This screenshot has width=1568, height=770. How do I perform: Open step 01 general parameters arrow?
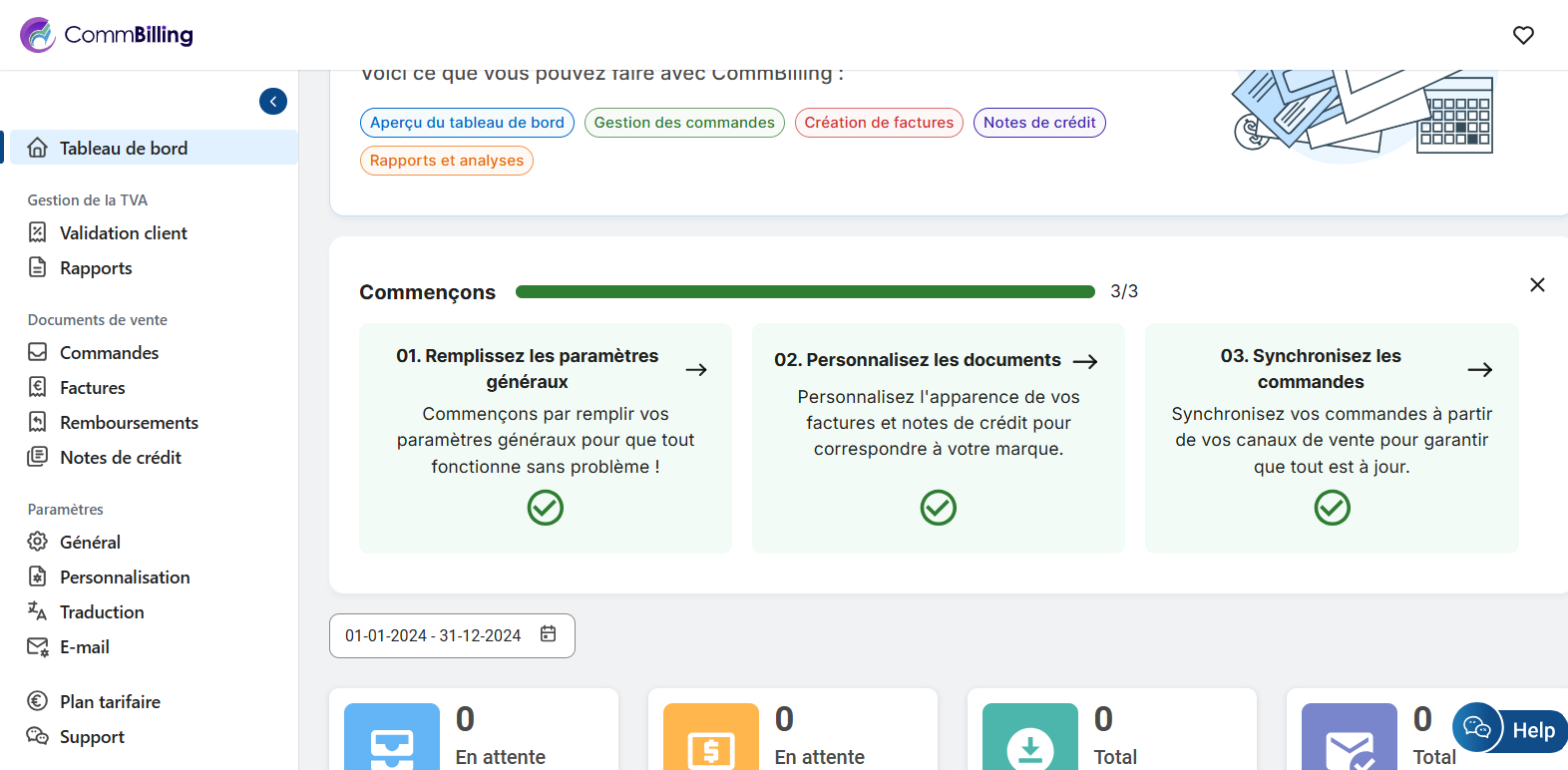coord(696,369)
